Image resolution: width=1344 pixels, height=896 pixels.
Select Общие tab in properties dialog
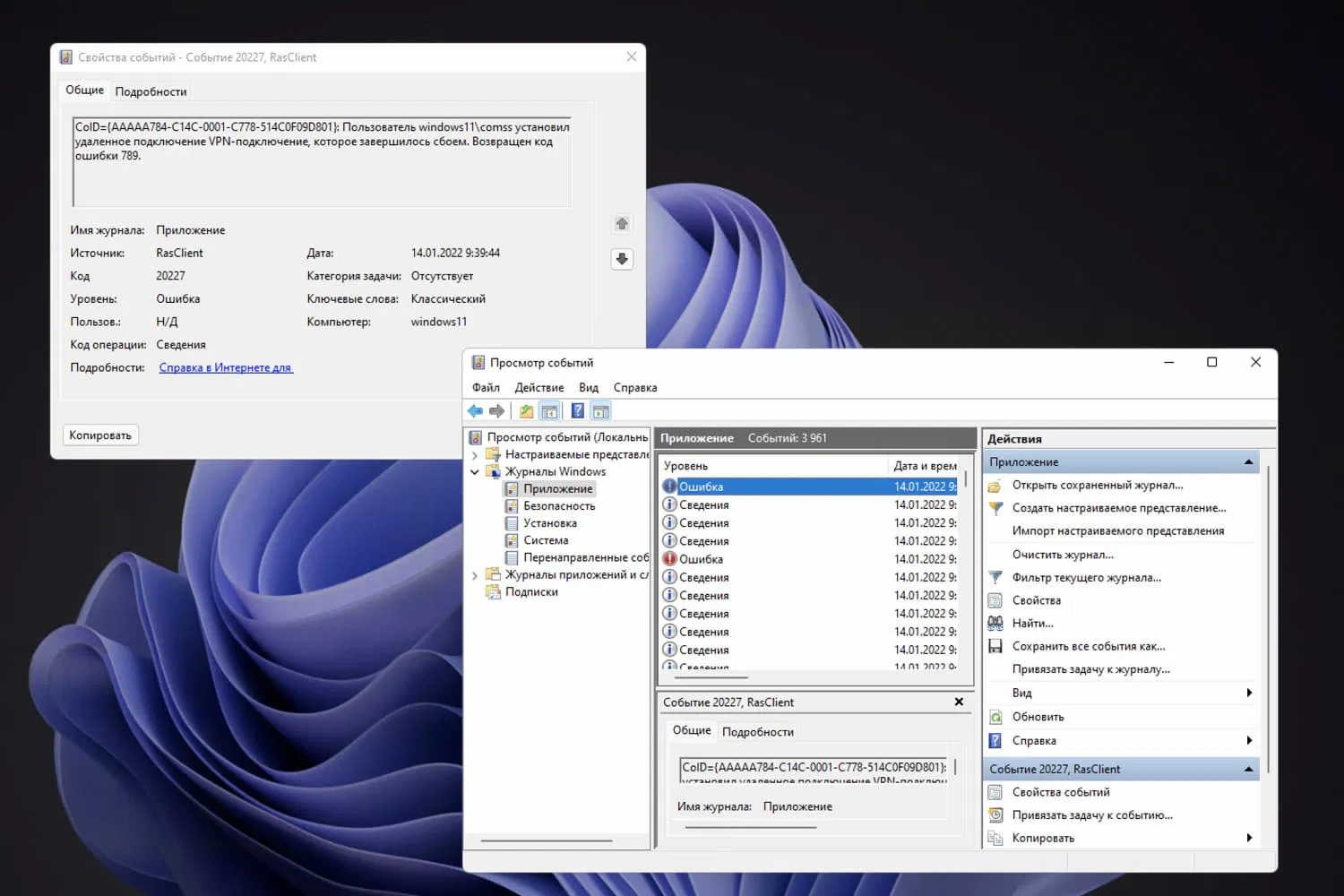point(84,90)
